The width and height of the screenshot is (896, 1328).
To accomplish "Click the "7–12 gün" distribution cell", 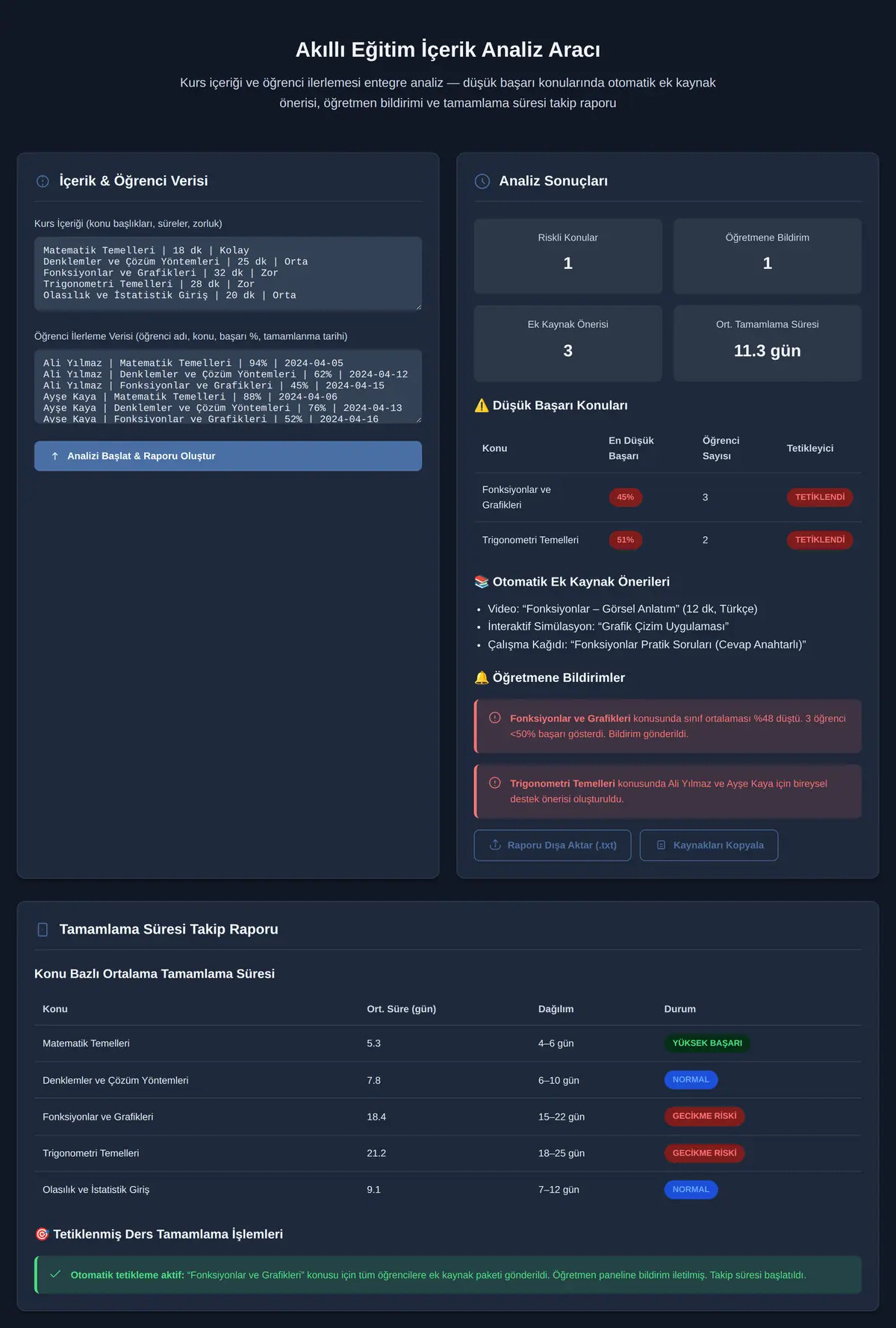I will (x=559, y=1190).
